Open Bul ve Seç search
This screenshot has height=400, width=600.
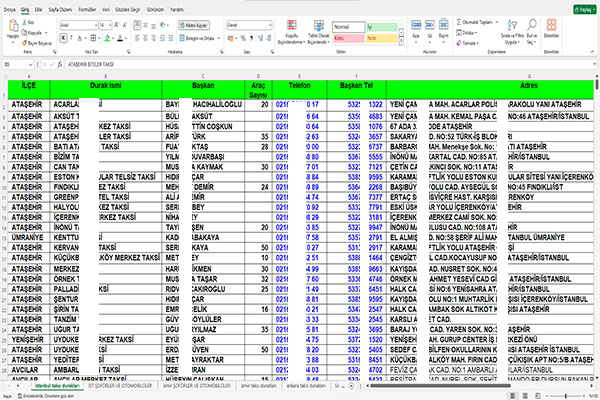coord(532,32)
